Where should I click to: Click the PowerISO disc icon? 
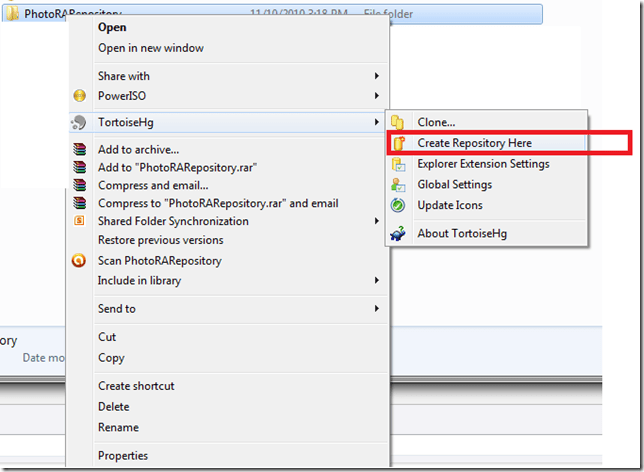coord(80,96)
